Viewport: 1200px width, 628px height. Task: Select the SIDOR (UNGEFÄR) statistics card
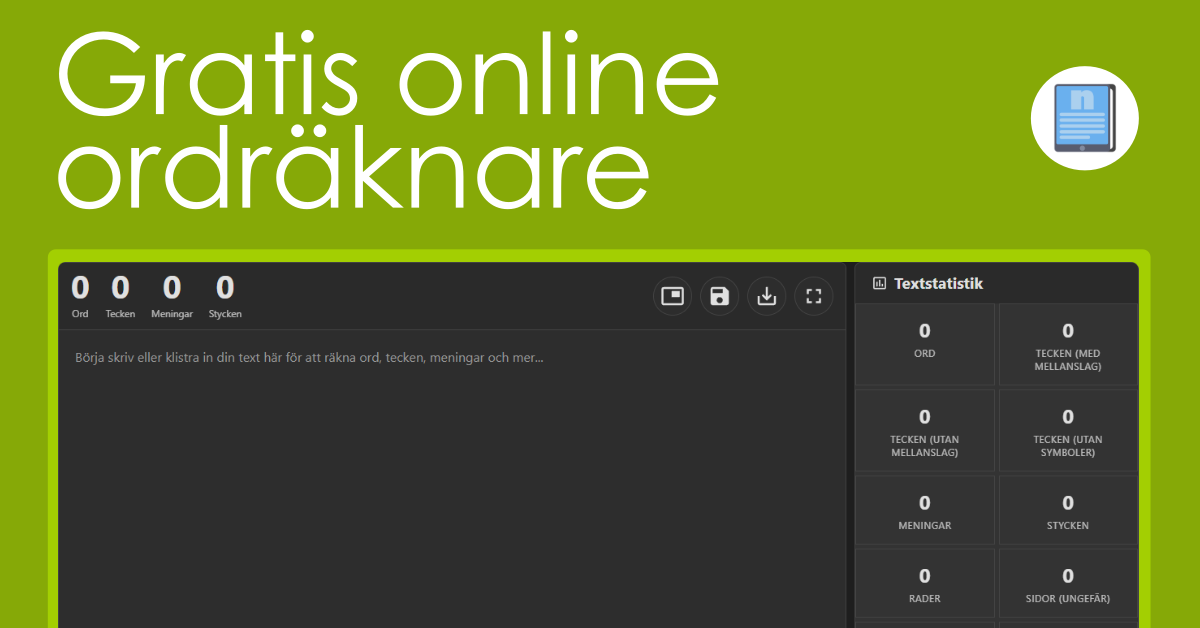tap(1068, 584)
